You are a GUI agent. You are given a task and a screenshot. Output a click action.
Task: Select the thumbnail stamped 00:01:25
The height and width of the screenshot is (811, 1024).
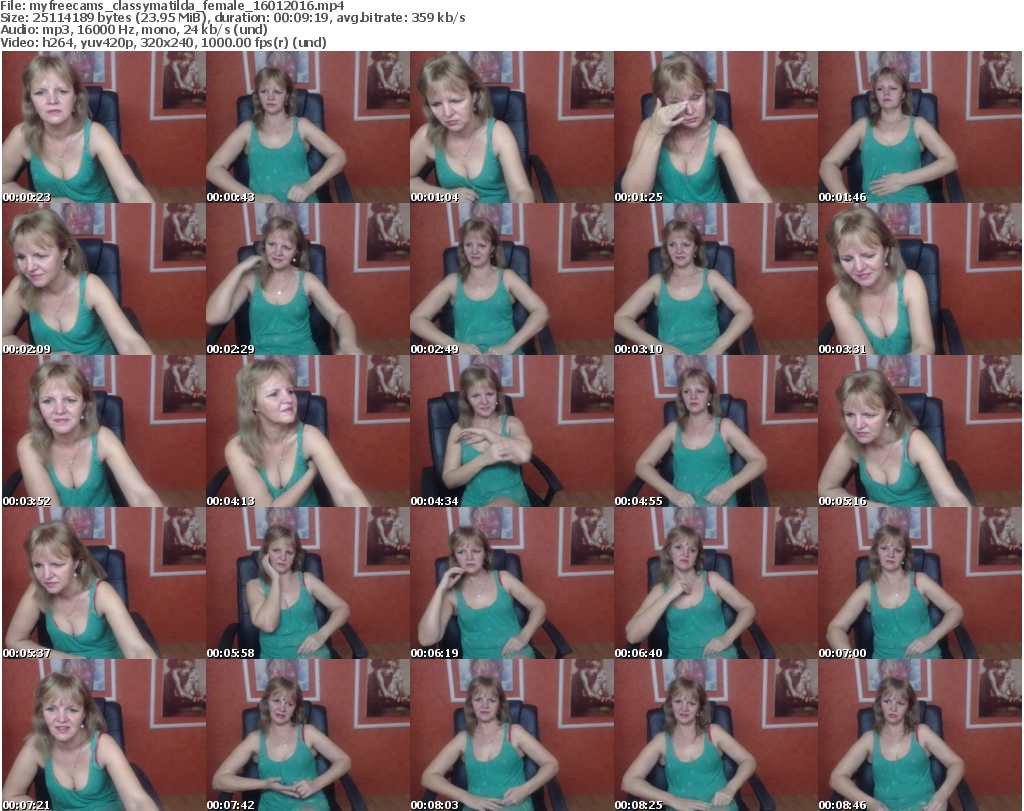[x=716, y=127]
